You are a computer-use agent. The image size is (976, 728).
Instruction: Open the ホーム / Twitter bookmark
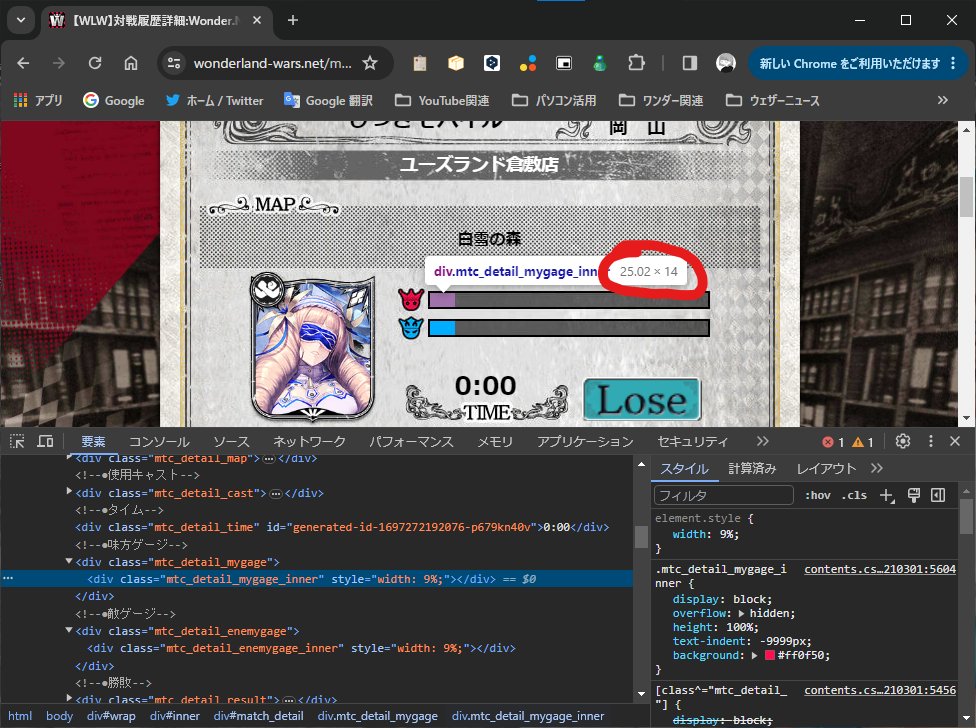(215, 100)
